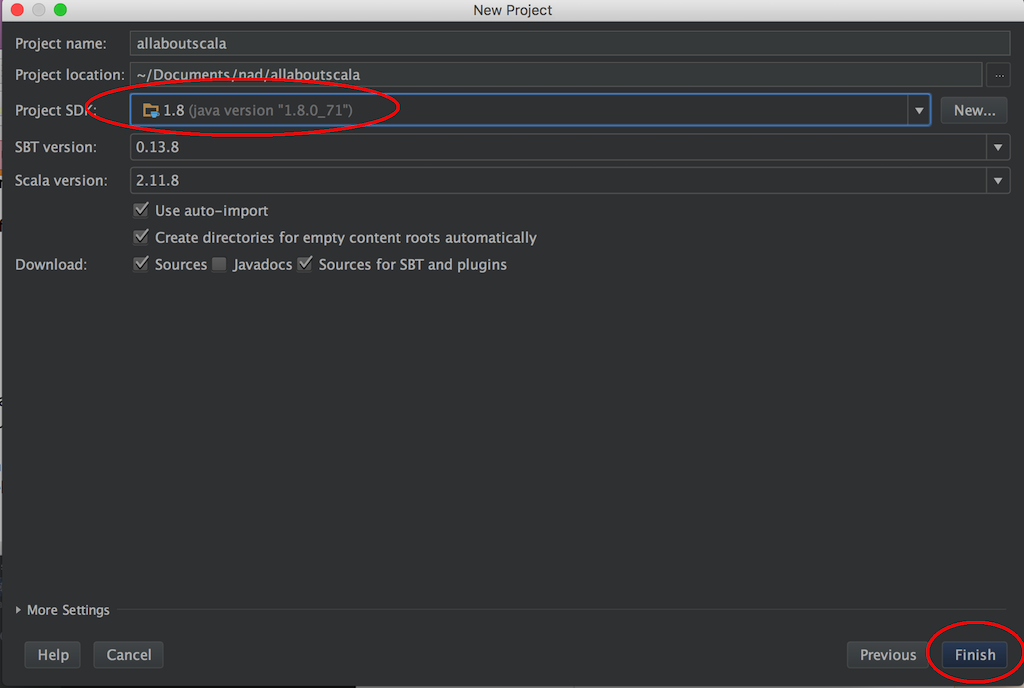The image size is (1024, 688).
Task: Click the Scala version label
Action: 61,180
